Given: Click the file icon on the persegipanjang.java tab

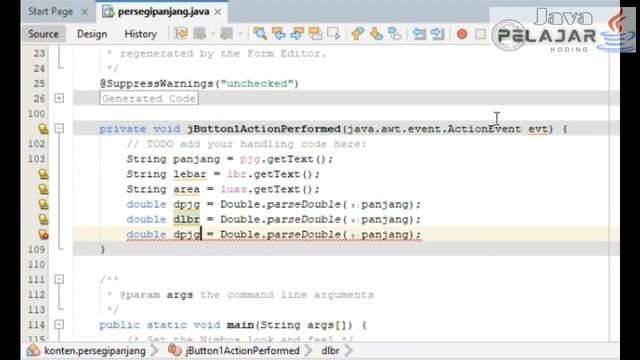Looking at the screenshot, I should pos(108,12).
